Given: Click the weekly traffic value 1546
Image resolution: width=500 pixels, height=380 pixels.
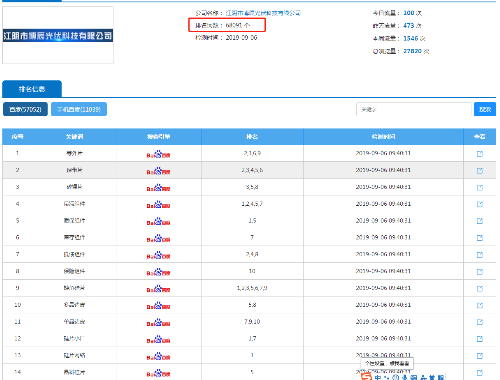Looking at the screenshot, I should (411, 38).
